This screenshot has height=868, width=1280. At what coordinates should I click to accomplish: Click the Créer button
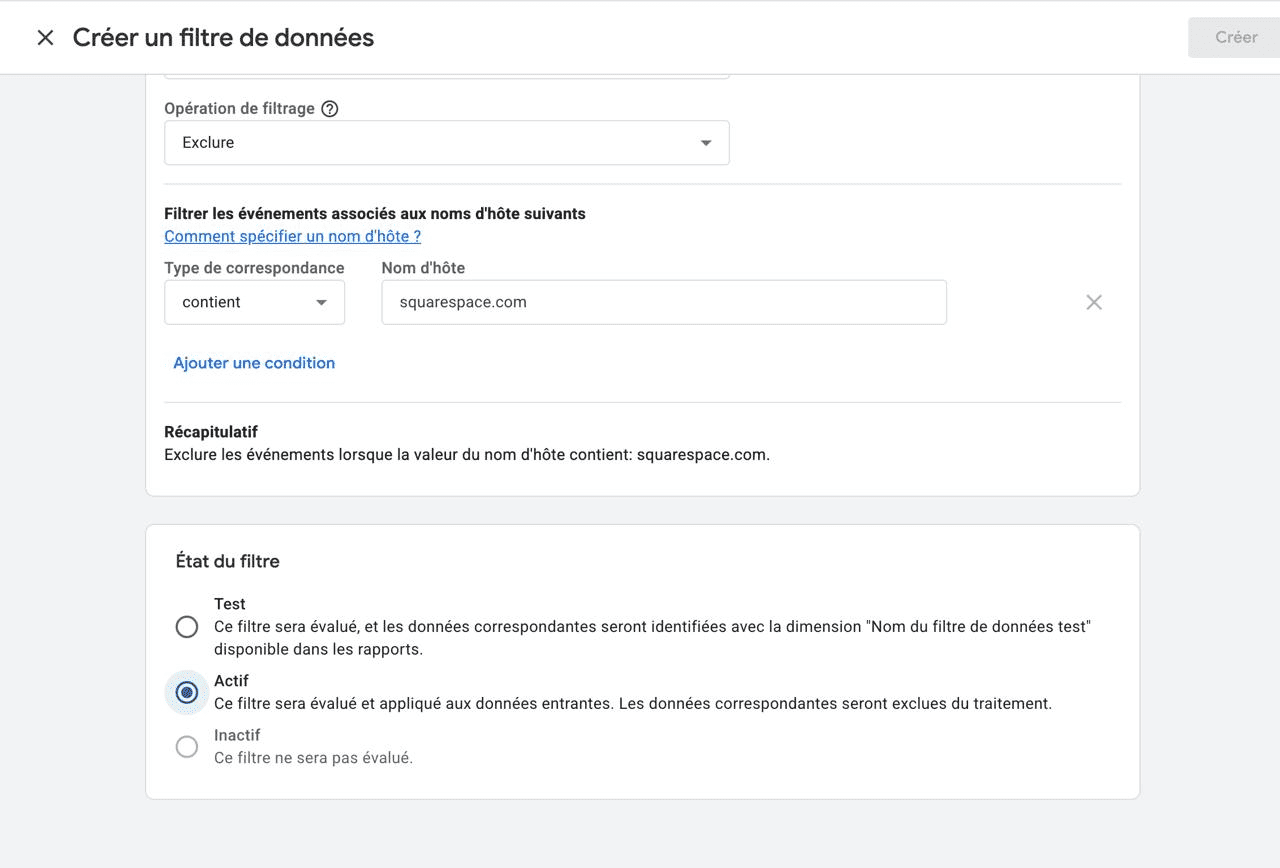click(x=1235, y=37)
